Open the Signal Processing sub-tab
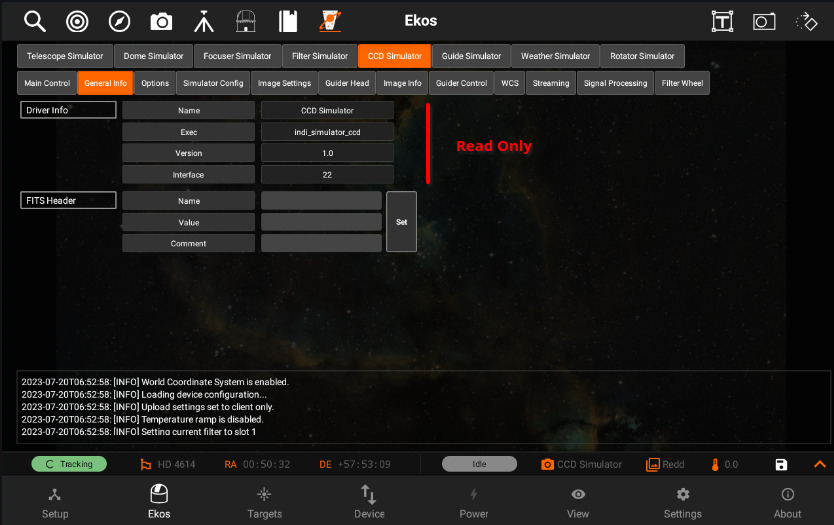The height and width of the screenshot is (525, 834). (615, 83)
